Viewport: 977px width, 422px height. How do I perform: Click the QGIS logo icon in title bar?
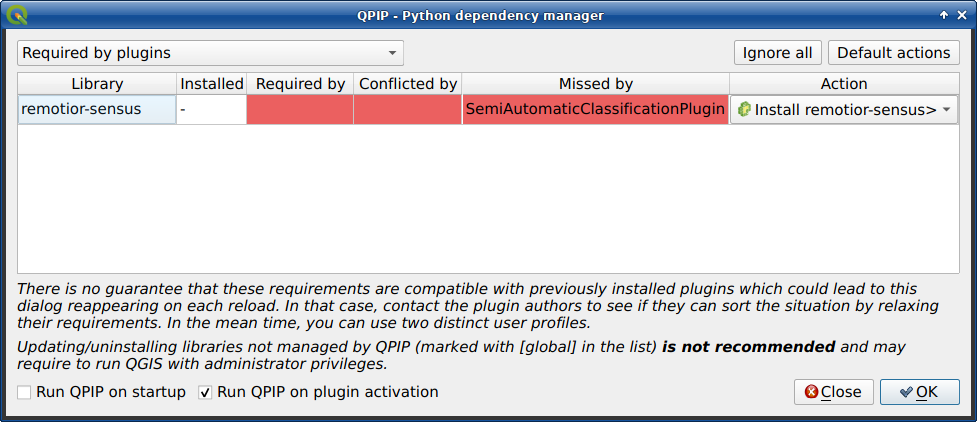(x=18, y=15)
